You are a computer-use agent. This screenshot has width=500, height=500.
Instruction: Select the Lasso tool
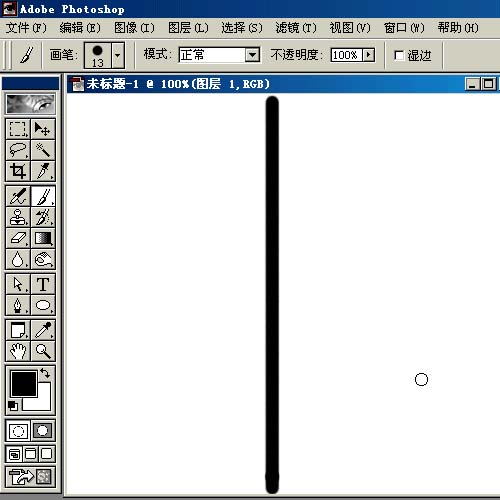[18, 150]
